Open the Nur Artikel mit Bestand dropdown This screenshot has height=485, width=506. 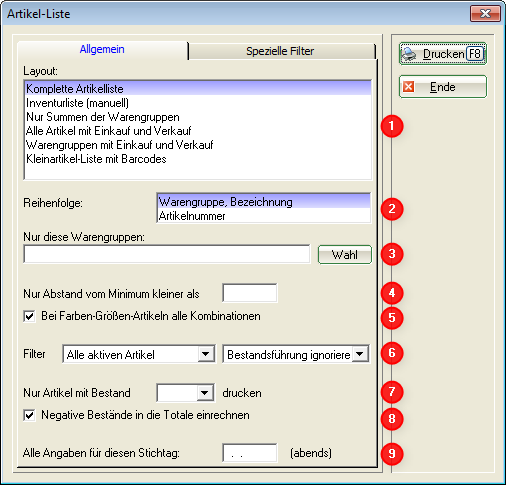point(205,393)
